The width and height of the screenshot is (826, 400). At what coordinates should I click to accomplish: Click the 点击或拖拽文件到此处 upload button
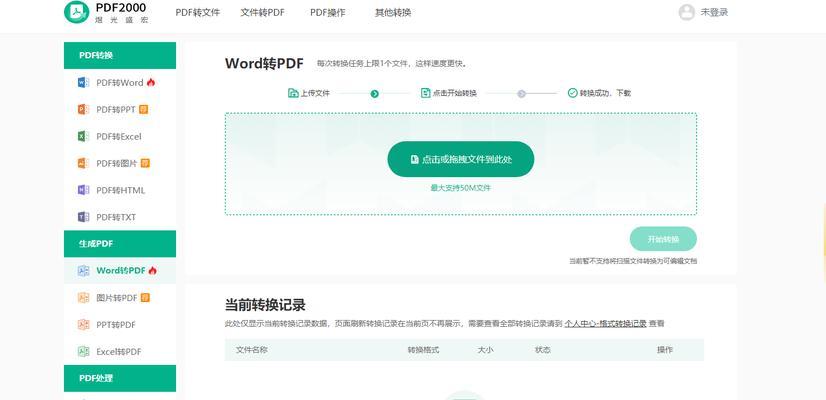pyautogui.click(x=460, y=159)
